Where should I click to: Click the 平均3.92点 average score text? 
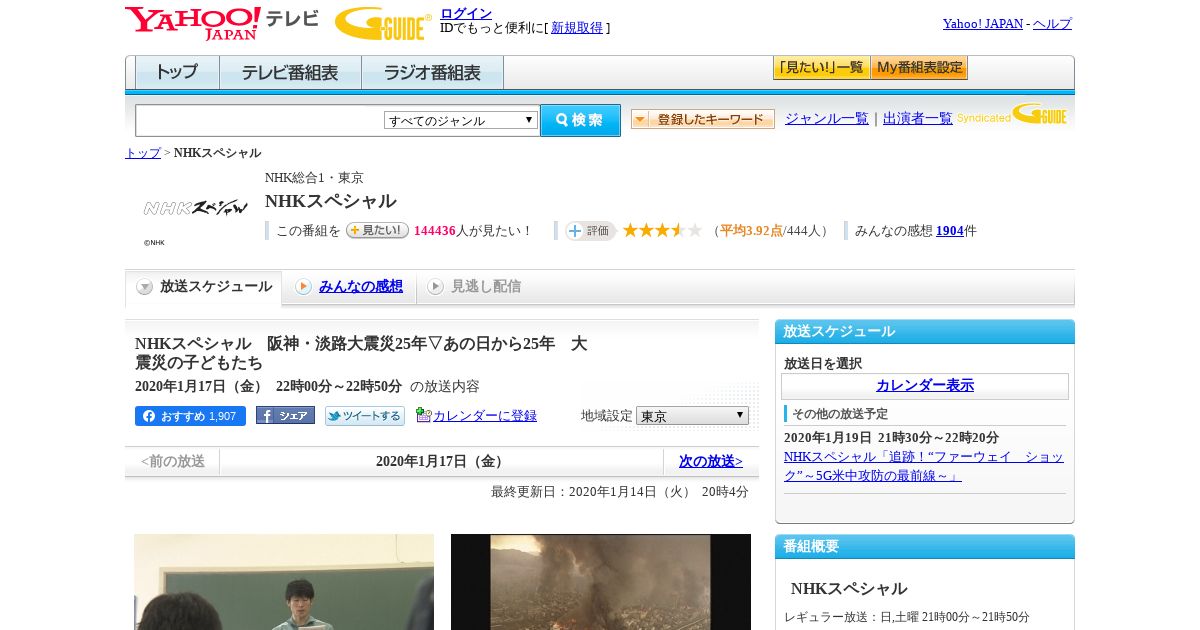751,231
